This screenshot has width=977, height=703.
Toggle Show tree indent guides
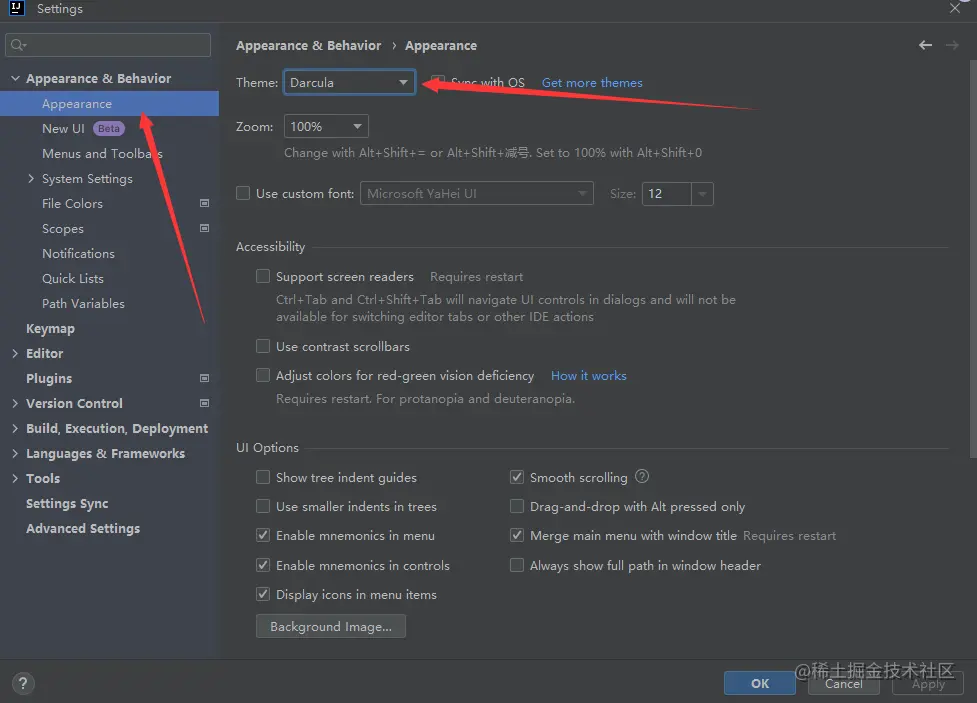point(263,478)
